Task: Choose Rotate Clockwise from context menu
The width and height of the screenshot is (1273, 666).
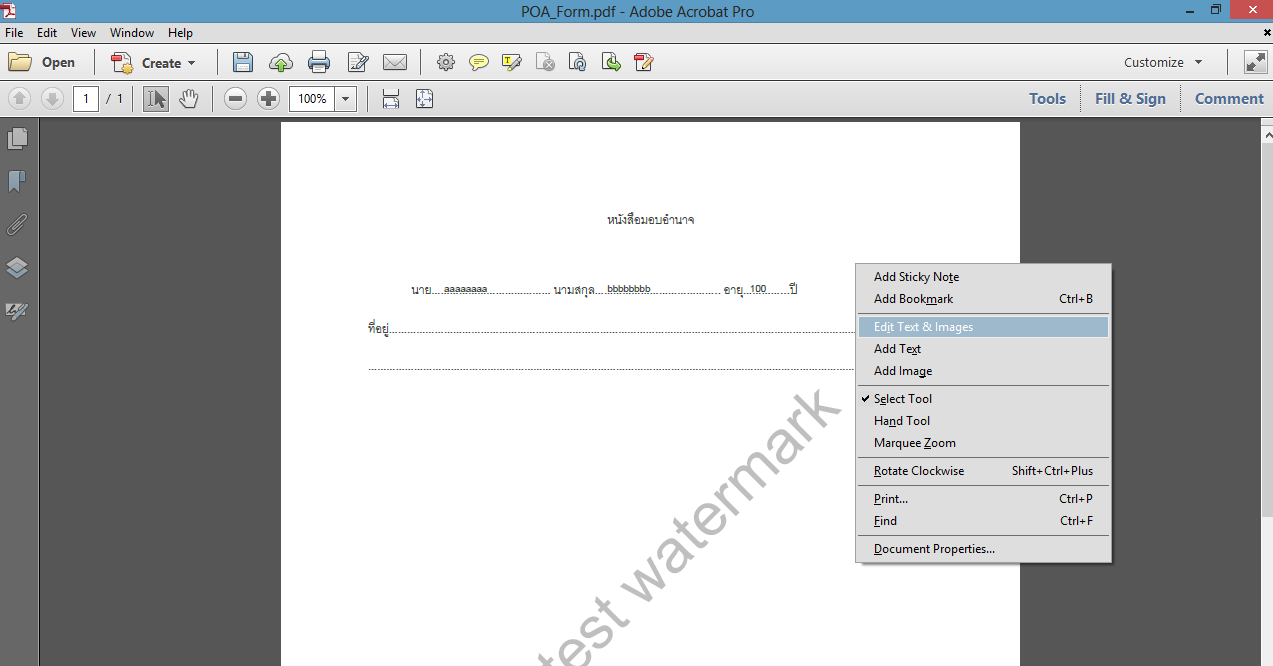Action: (983, 471)
